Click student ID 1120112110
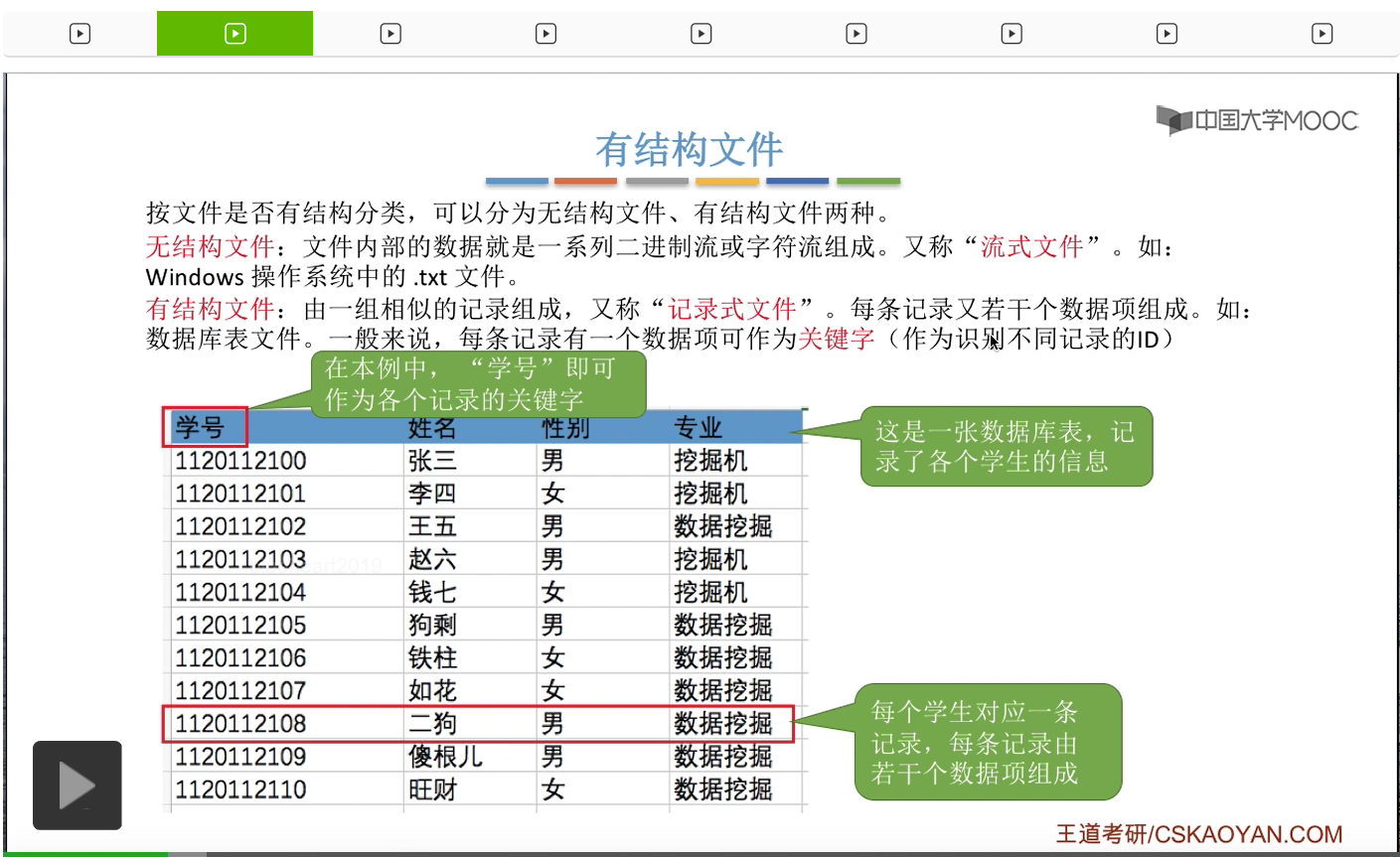 point(240,788)
